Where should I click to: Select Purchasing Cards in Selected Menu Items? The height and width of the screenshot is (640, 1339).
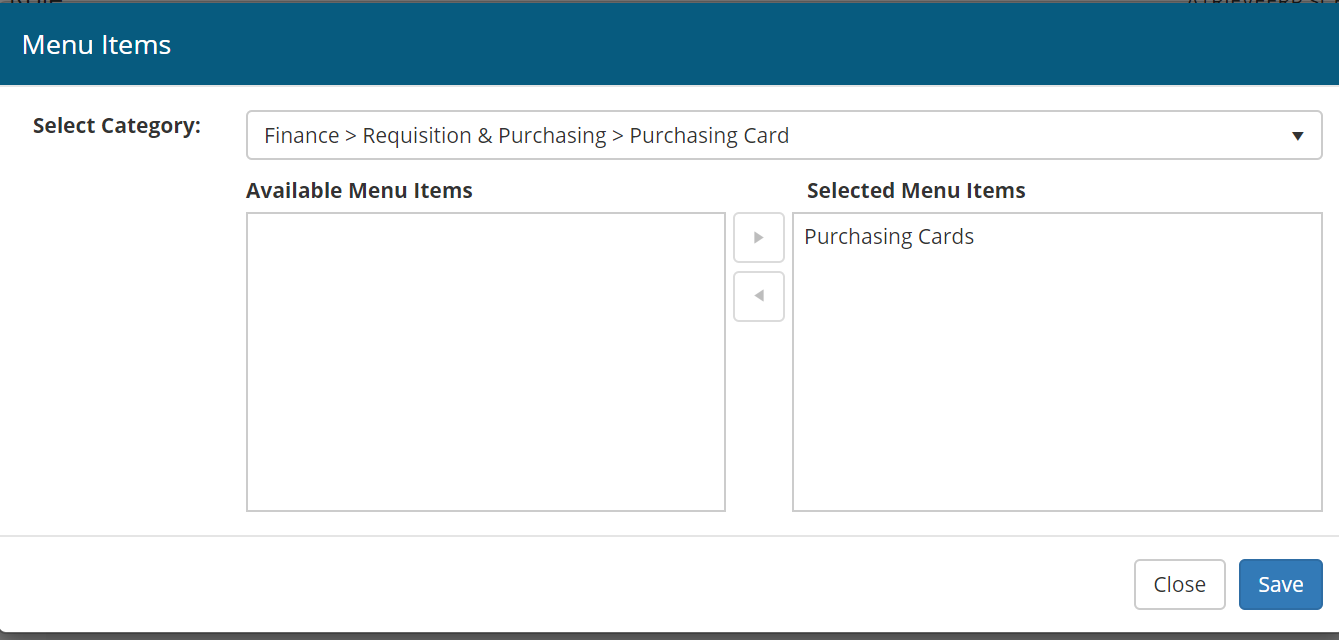[889, 237]
